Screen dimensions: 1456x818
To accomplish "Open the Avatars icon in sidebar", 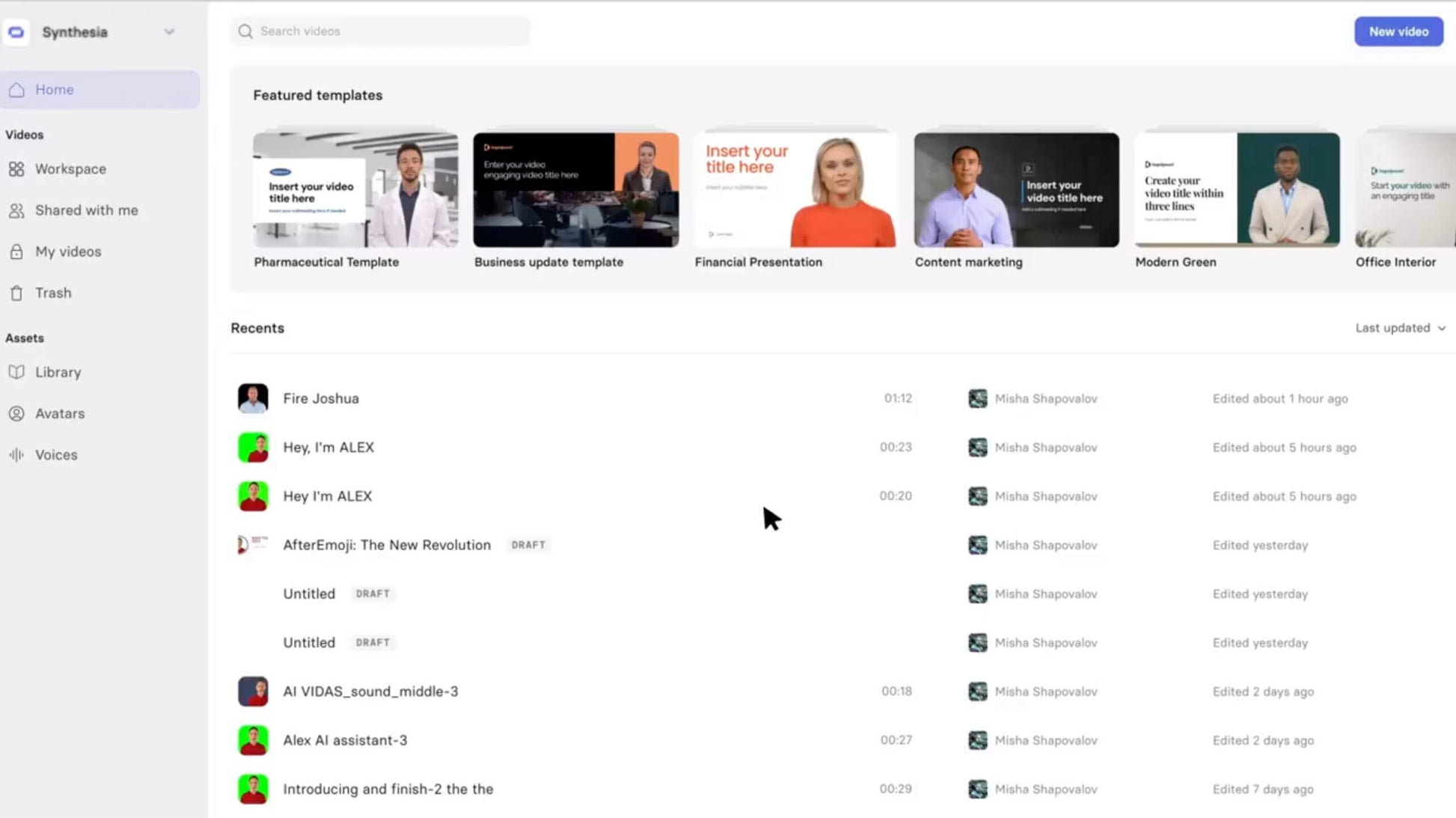I will (x=17, y=413).
